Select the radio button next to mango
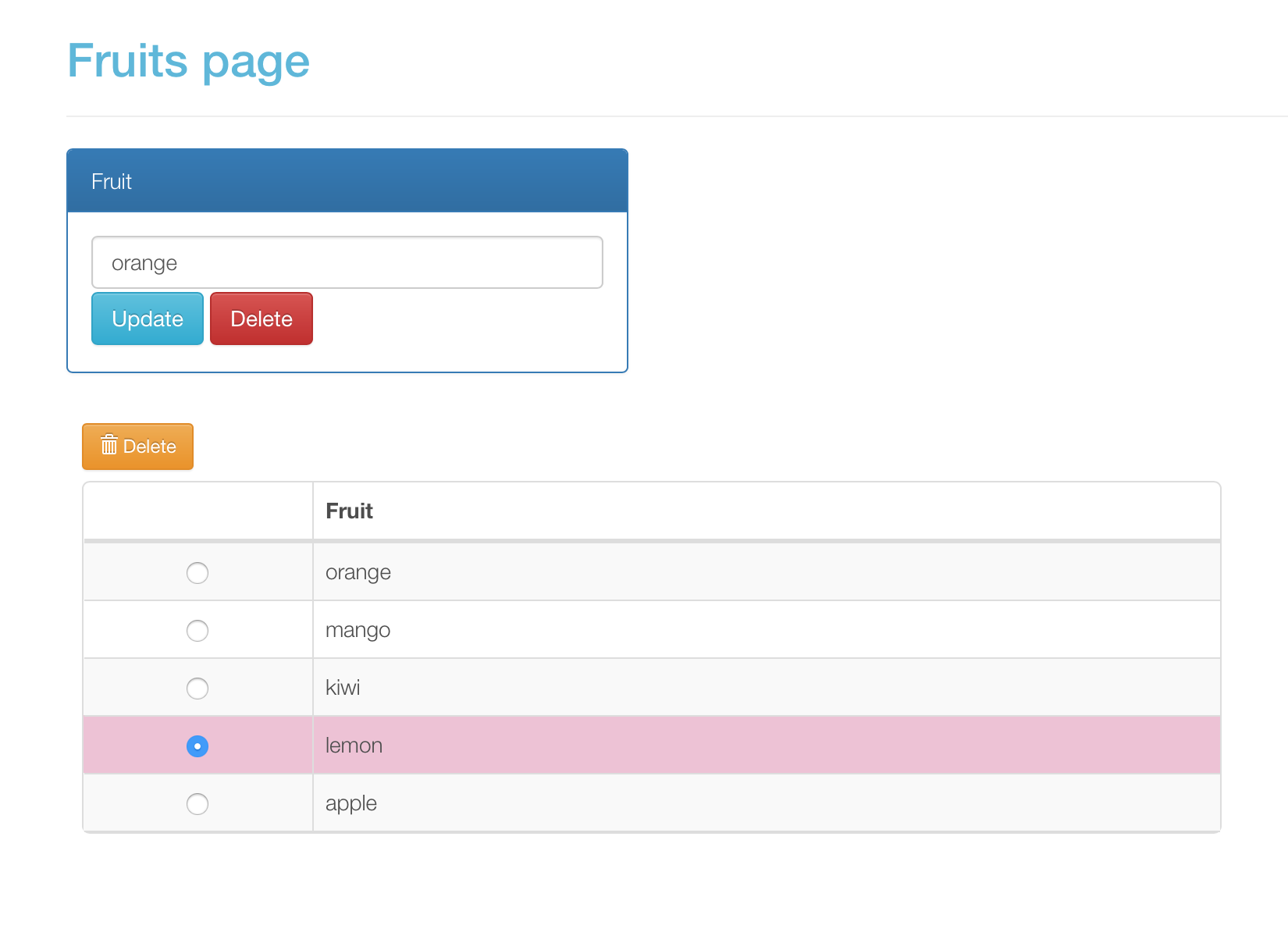The width and height of the screenshot is (1288, 929). (x=197, y=630)
